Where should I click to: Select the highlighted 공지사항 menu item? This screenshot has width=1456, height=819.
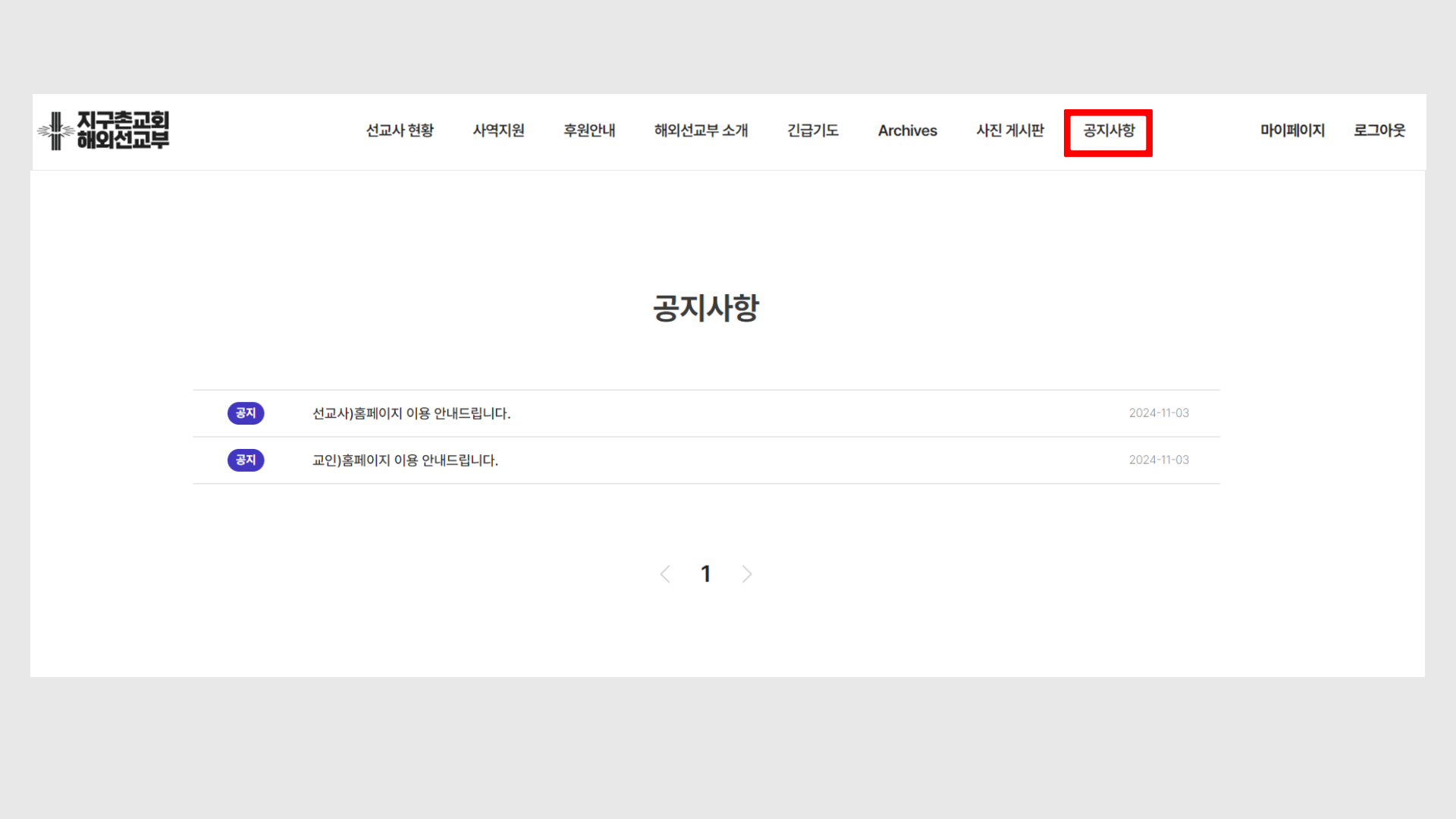click(1108, 131)
